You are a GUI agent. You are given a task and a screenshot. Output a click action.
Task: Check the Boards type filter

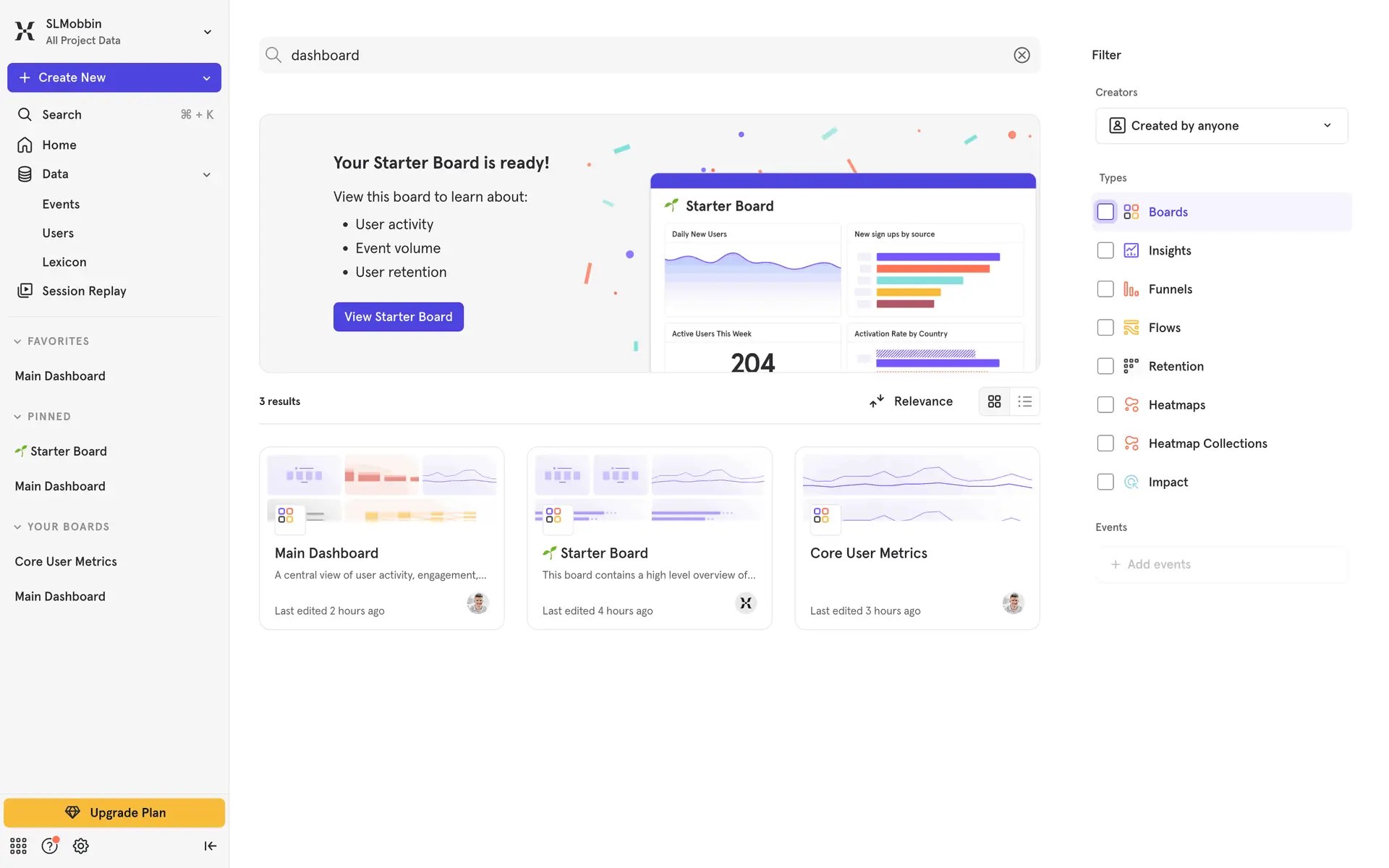point(1105,212)
